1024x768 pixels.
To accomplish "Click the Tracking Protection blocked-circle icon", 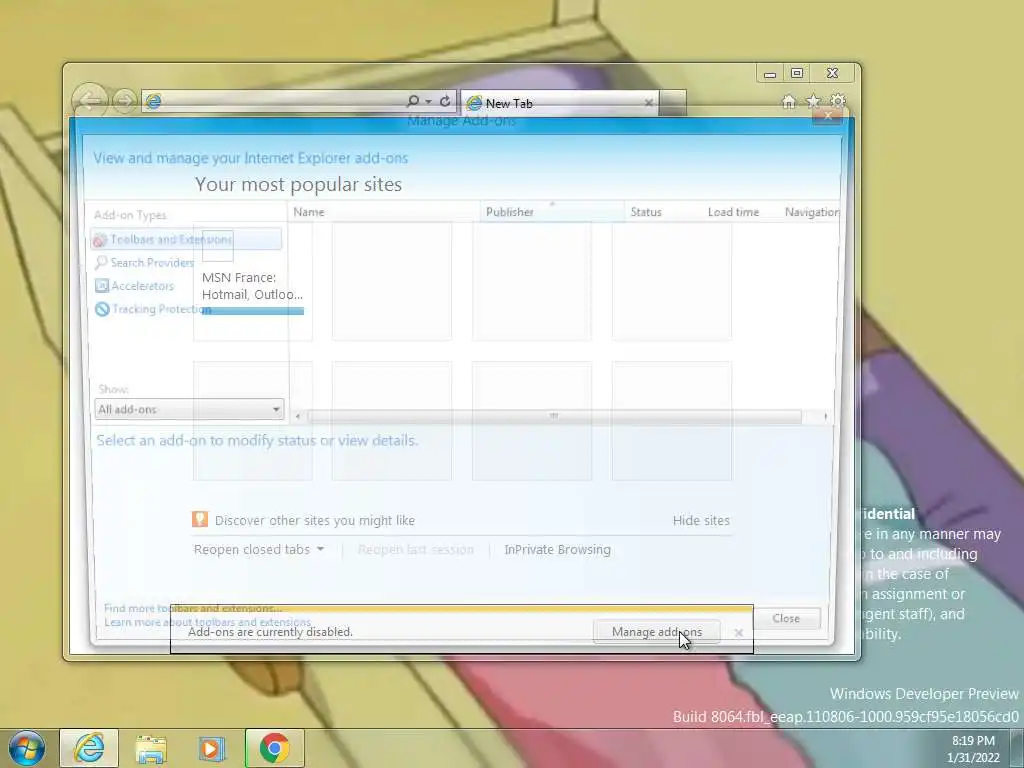I will [x=102, y=309].
